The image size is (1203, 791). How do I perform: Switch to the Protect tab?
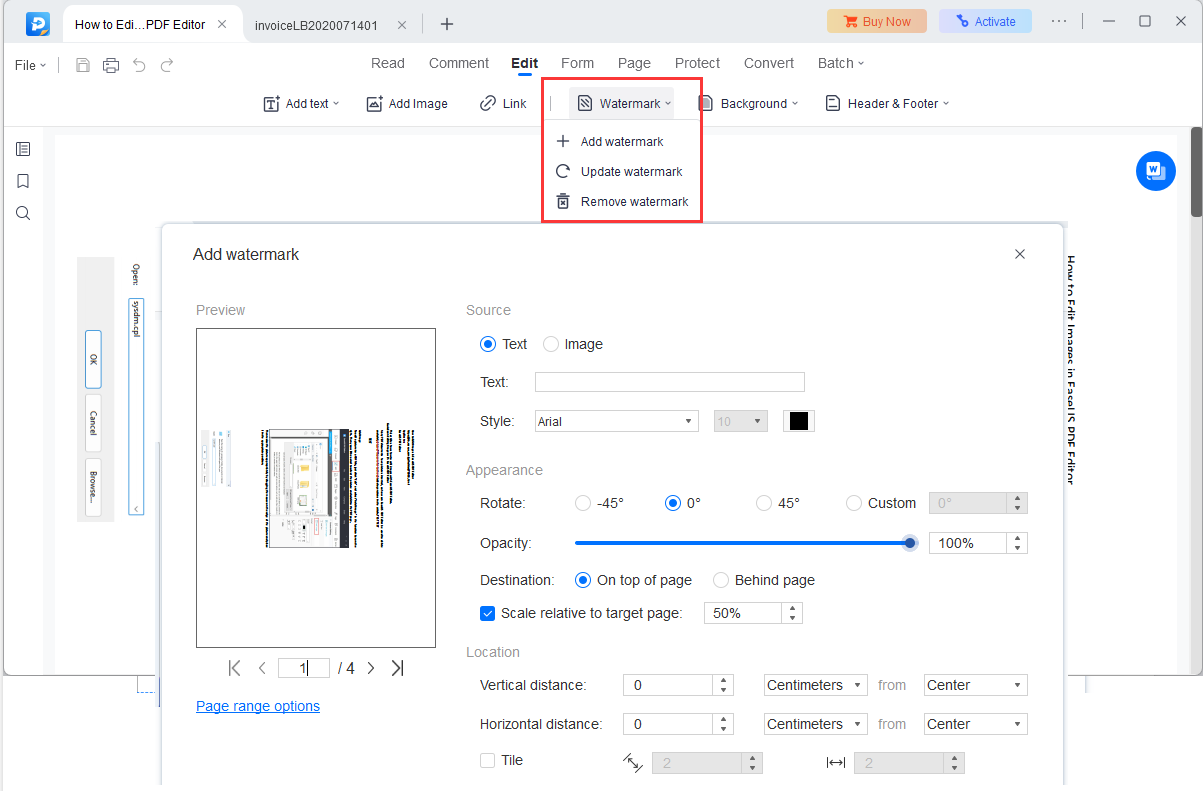[697, 63]
